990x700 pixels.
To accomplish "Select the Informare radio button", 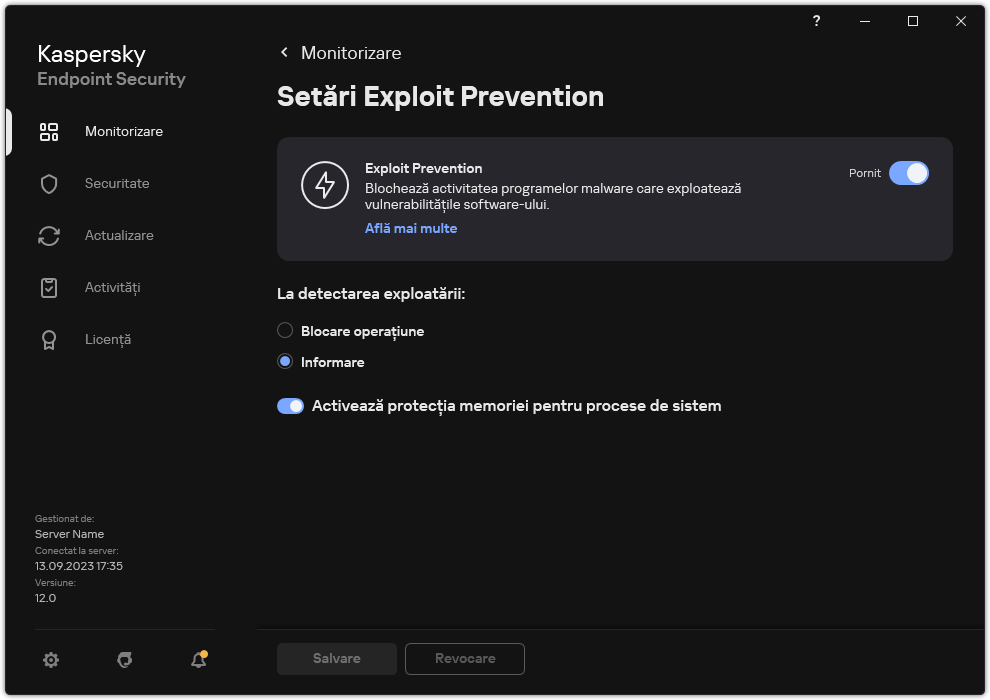I will (285, 362).
